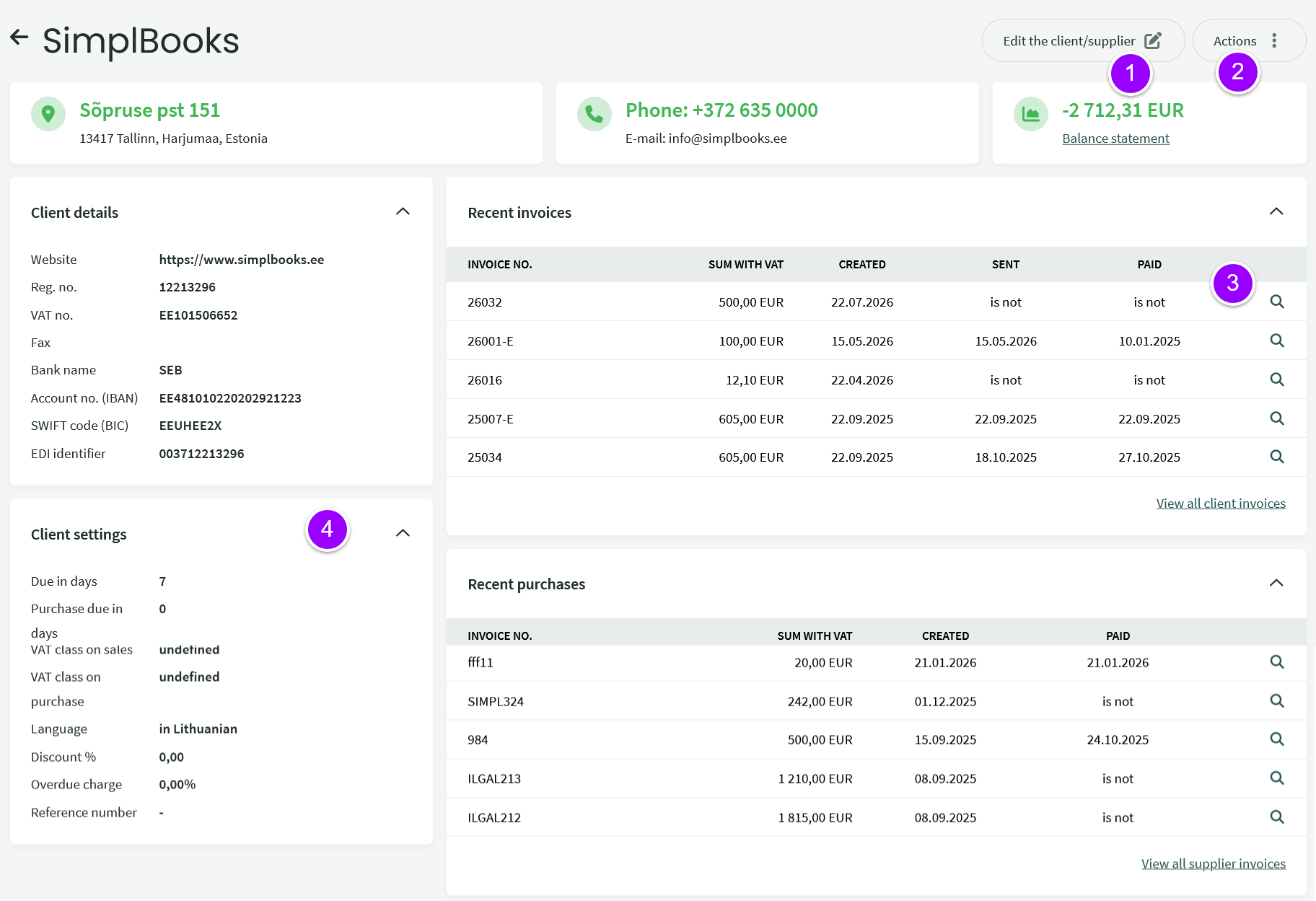
Task: Collapse the Client details panel
Action: 403,211
